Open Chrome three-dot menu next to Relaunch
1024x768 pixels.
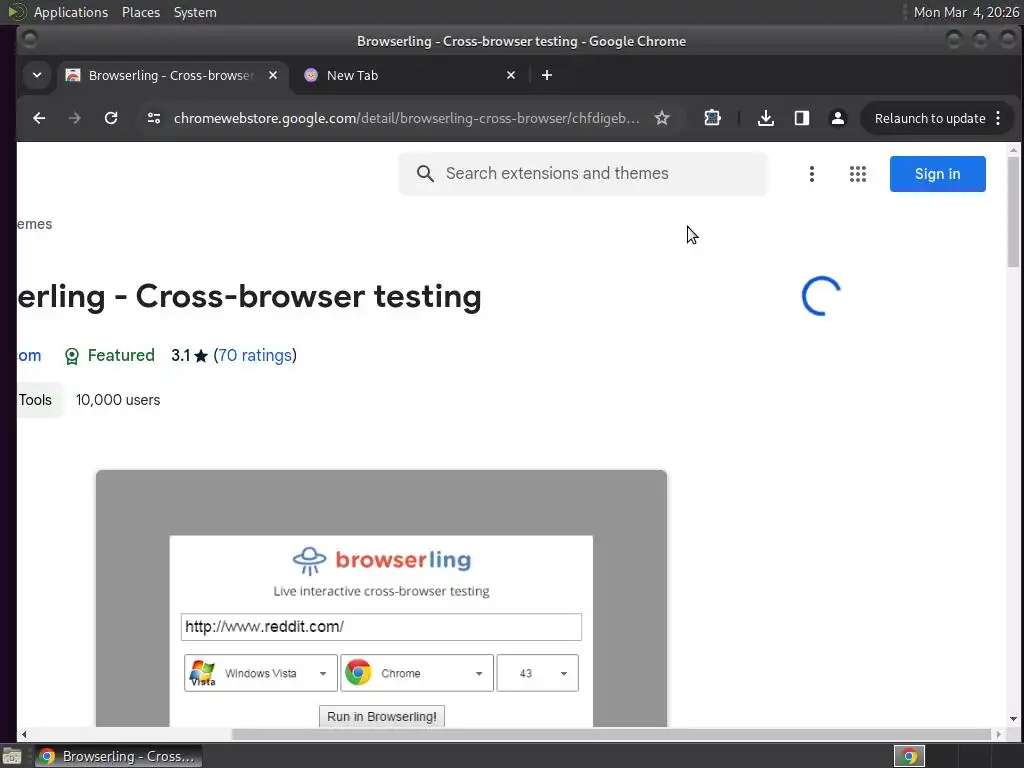point(999,118)
